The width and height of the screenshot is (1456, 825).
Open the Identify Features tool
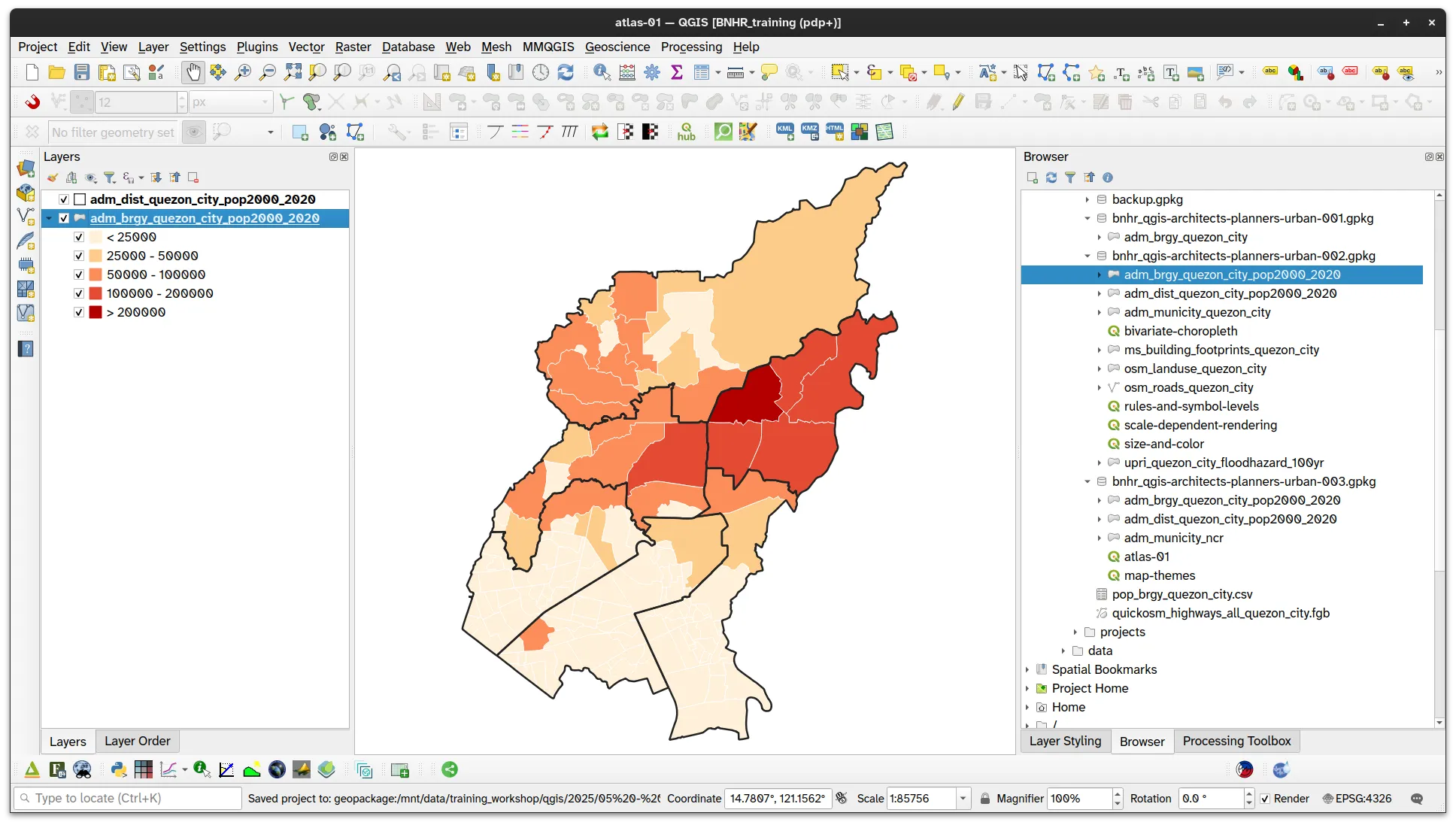[602, 72]
